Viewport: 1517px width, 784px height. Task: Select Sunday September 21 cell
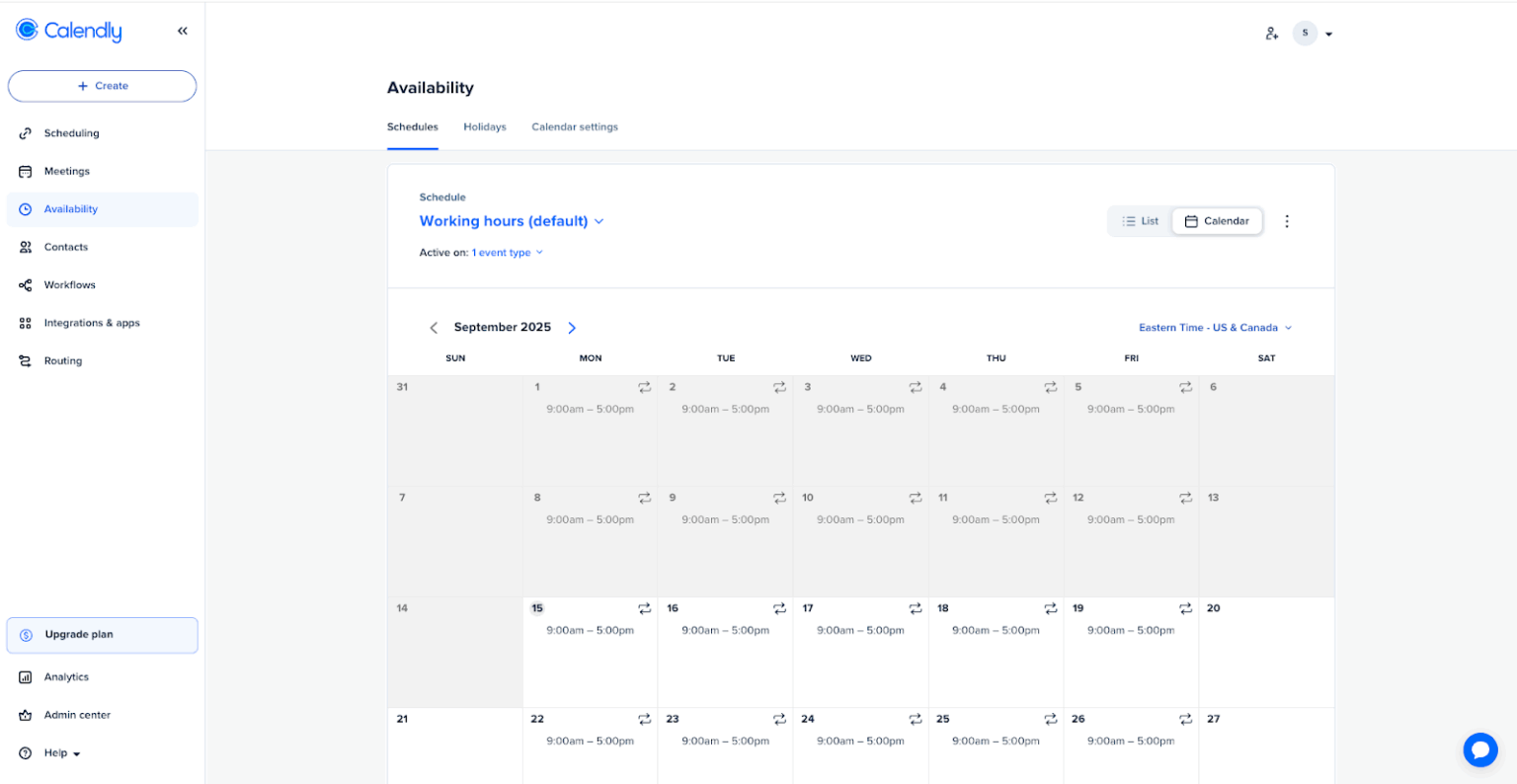click(455, 746)
